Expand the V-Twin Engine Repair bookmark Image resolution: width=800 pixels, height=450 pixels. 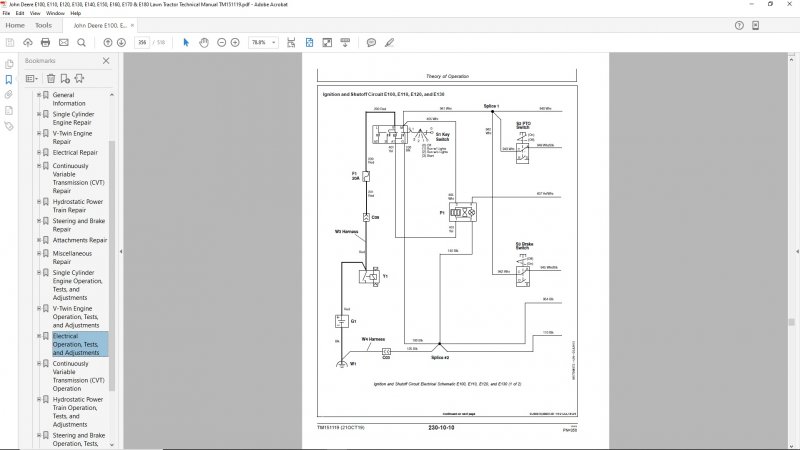tap(39, 133)
